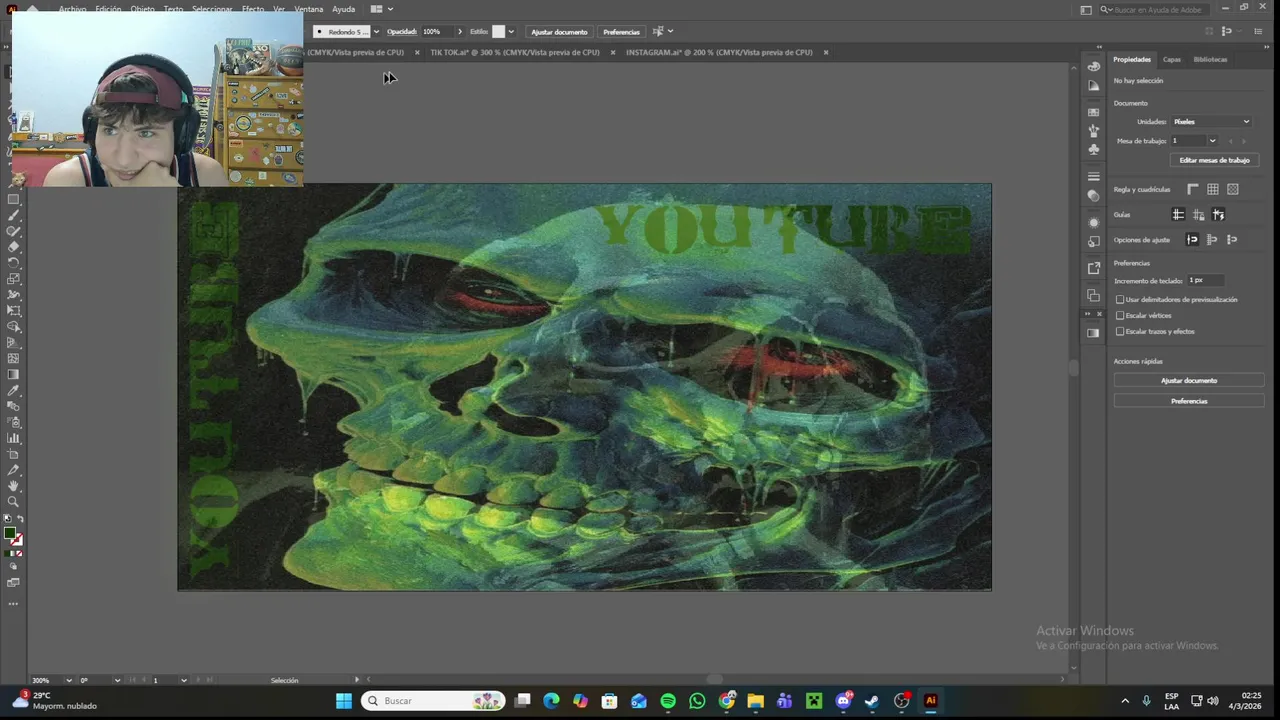Image resolution: width=1280 pixels, height=720 pixels.
Task: Open Edit Toolbar three-dots button
Action: point(13,604)
